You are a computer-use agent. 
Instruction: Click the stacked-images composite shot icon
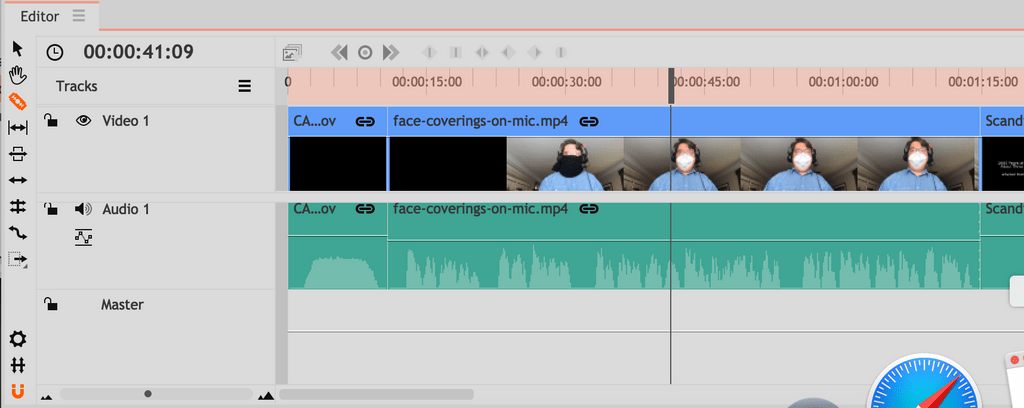[x=293, y=52]
